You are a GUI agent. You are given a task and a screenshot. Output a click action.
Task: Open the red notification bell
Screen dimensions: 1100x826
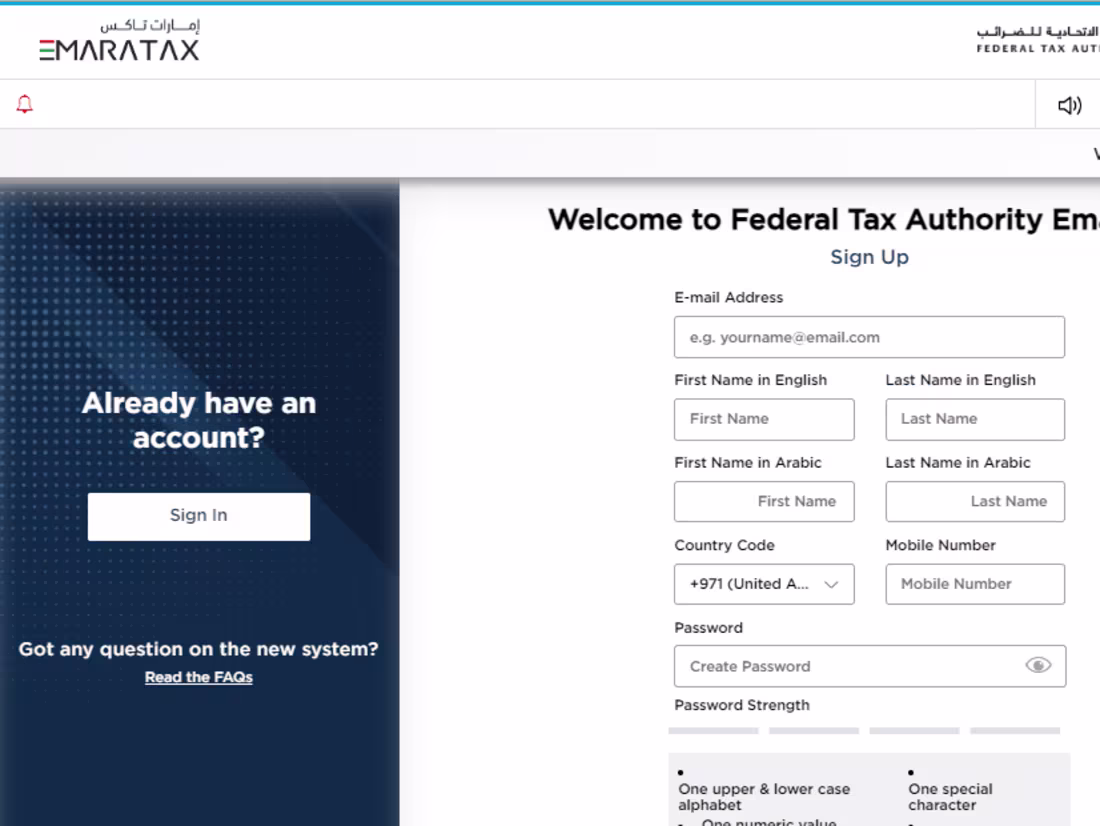coord(25,104)
